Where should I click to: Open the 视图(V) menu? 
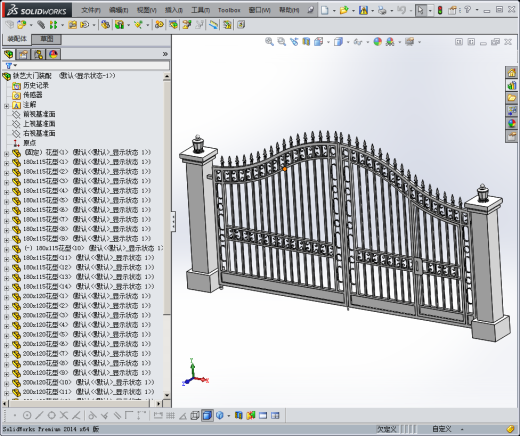[x=146, y=10]
